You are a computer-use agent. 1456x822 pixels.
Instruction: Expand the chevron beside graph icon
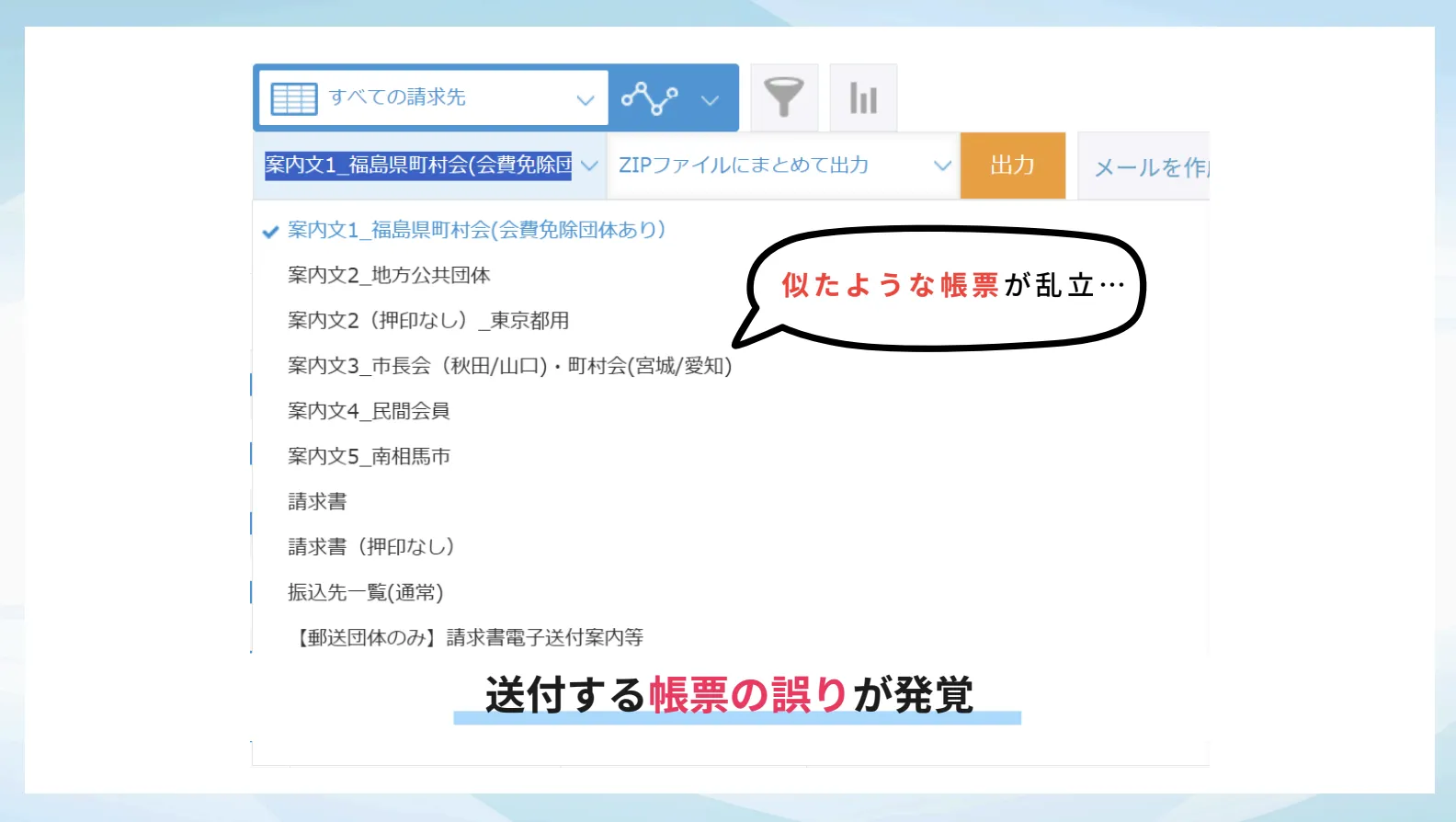[x=710, y=99]
